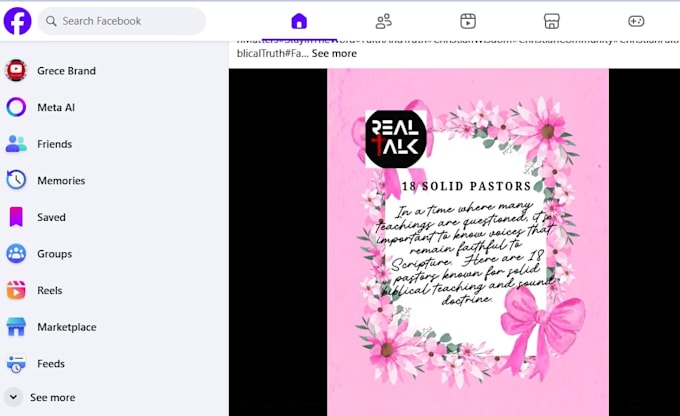680x416 pixels.
Task: Click the Meta AI ring icon
Action: coord(16,107)
